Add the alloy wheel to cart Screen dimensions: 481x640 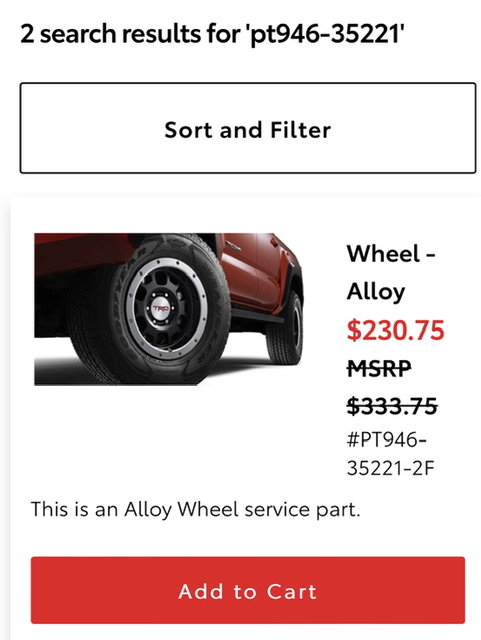[247, 590]
